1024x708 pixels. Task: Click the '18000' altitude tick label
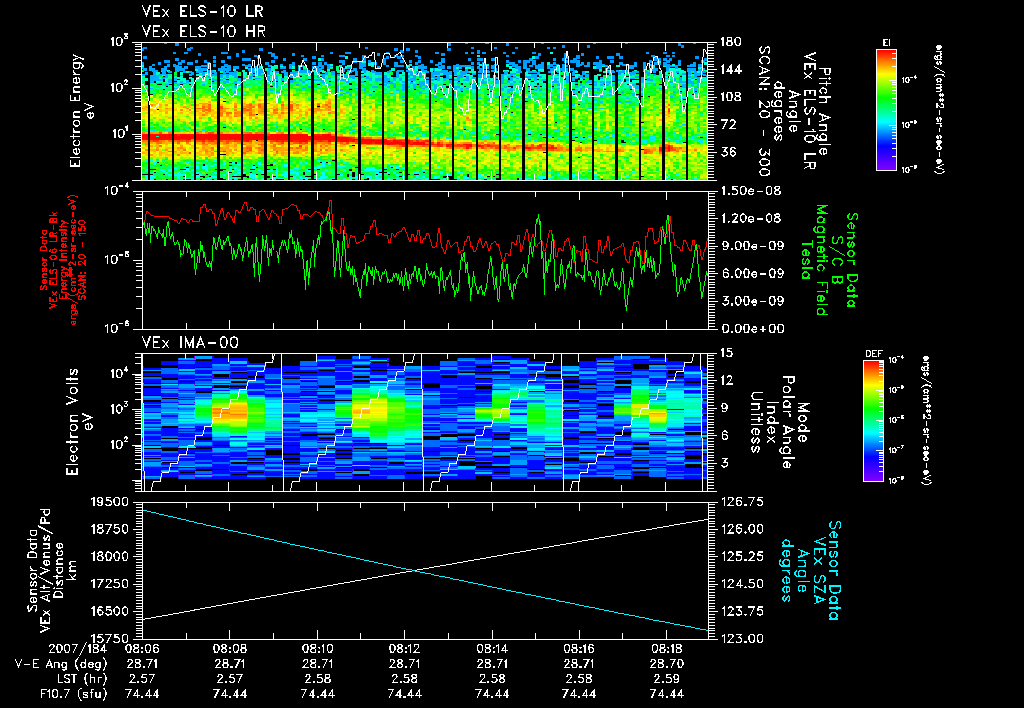coord(111,557)
